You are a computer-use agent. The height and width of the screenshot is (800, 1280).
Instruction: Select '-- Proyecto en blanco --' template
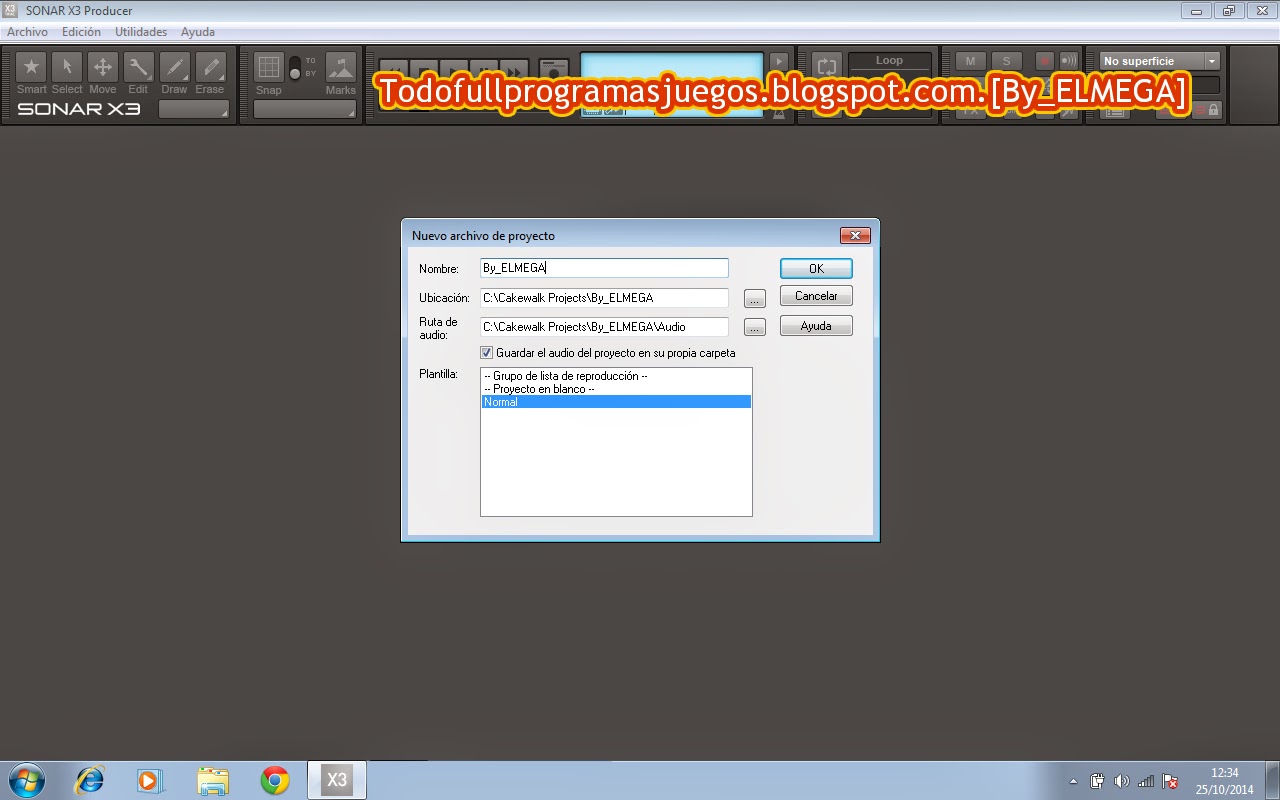[x=616, y=389]
